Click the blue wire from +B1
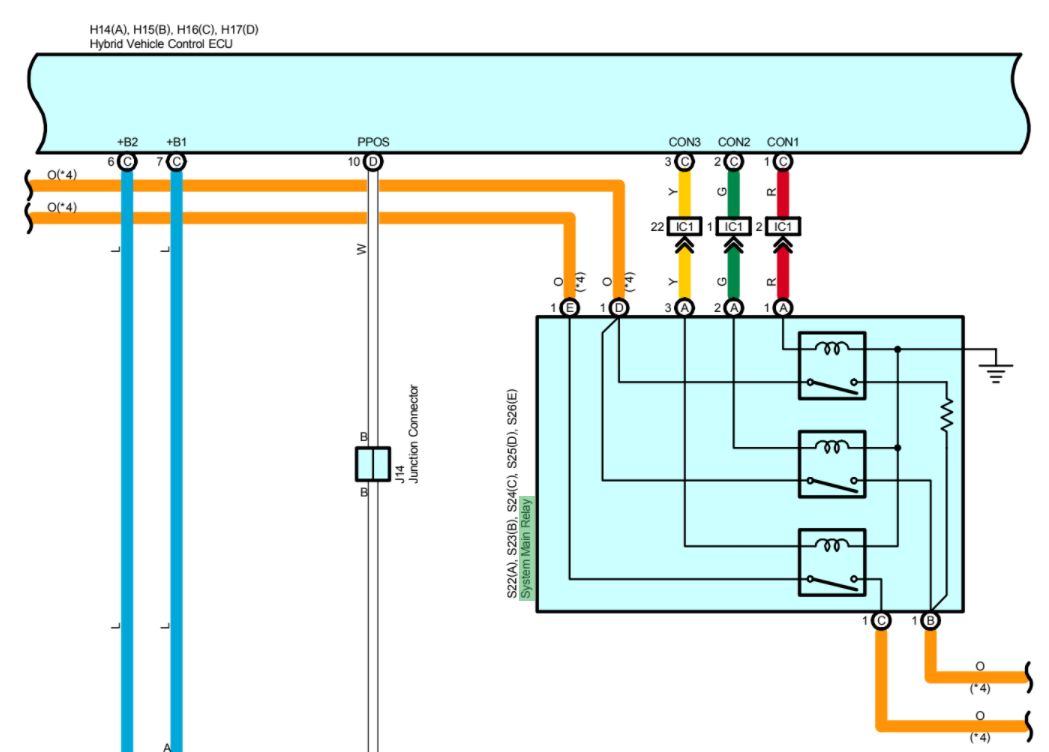This screenshot has width=1049, height=752. pyautogui.click(x=177, y=462)
